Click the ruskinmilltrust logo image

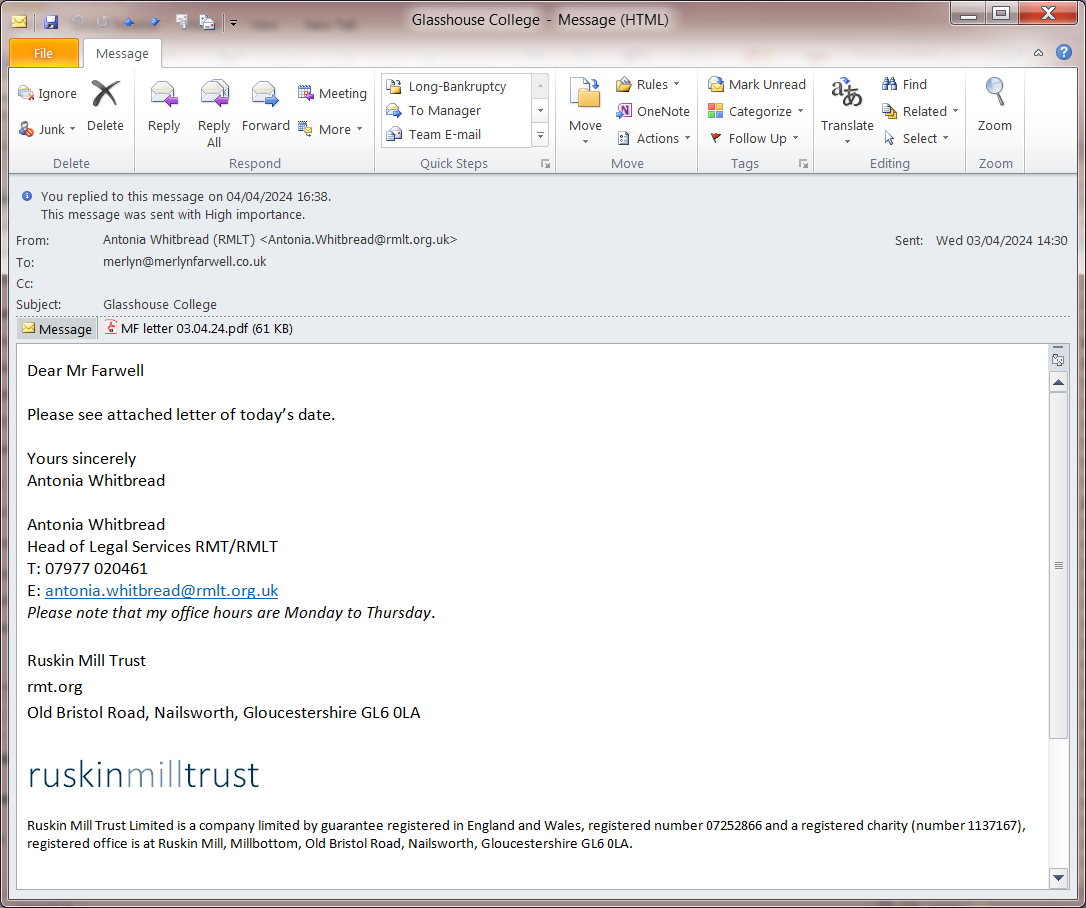(x=143, y=775)
